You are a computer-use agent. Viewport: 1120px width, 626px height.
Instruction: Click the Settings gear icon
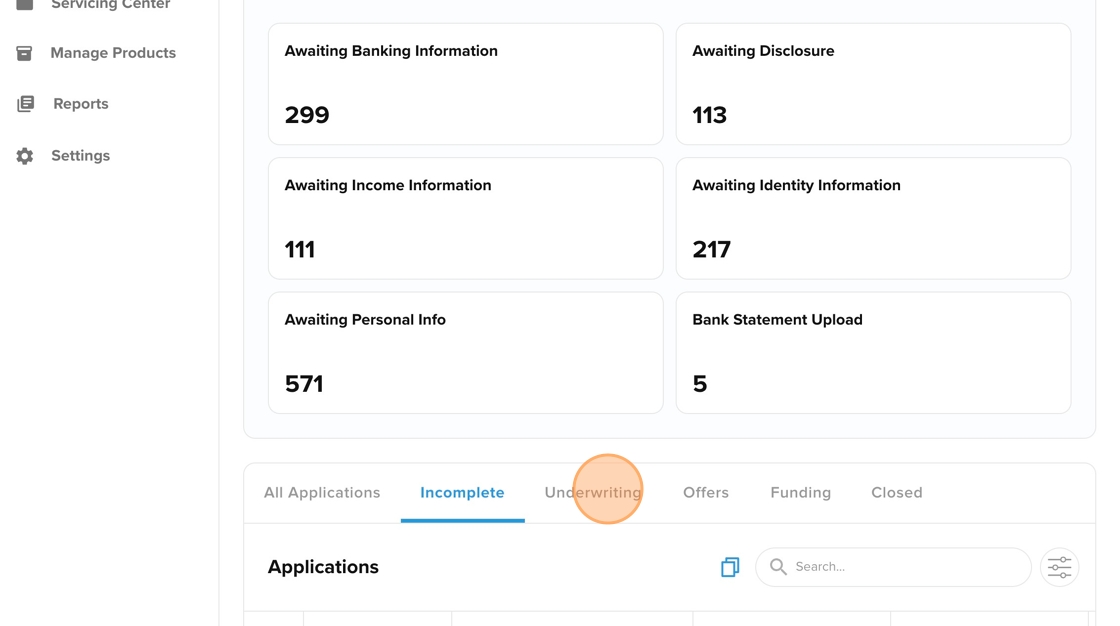pos(25,156)
